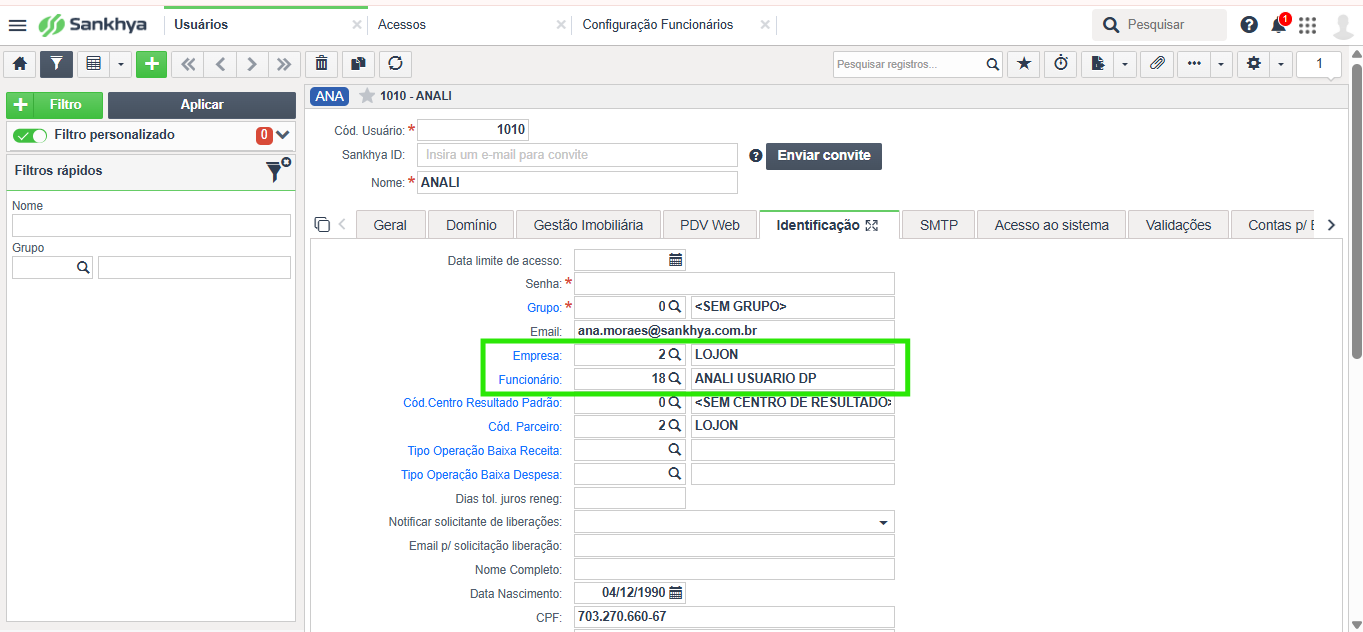Expand Identificação tab to fullscreen

point(872,226)
